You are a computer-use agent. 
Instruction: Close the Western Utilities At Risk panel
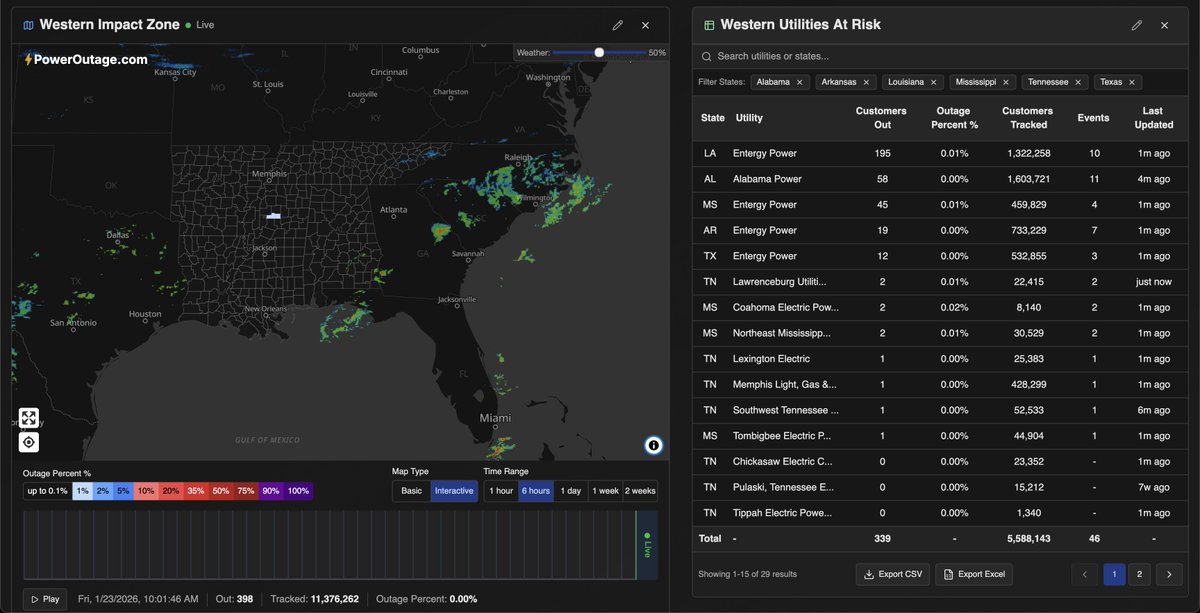[1164, 25]
